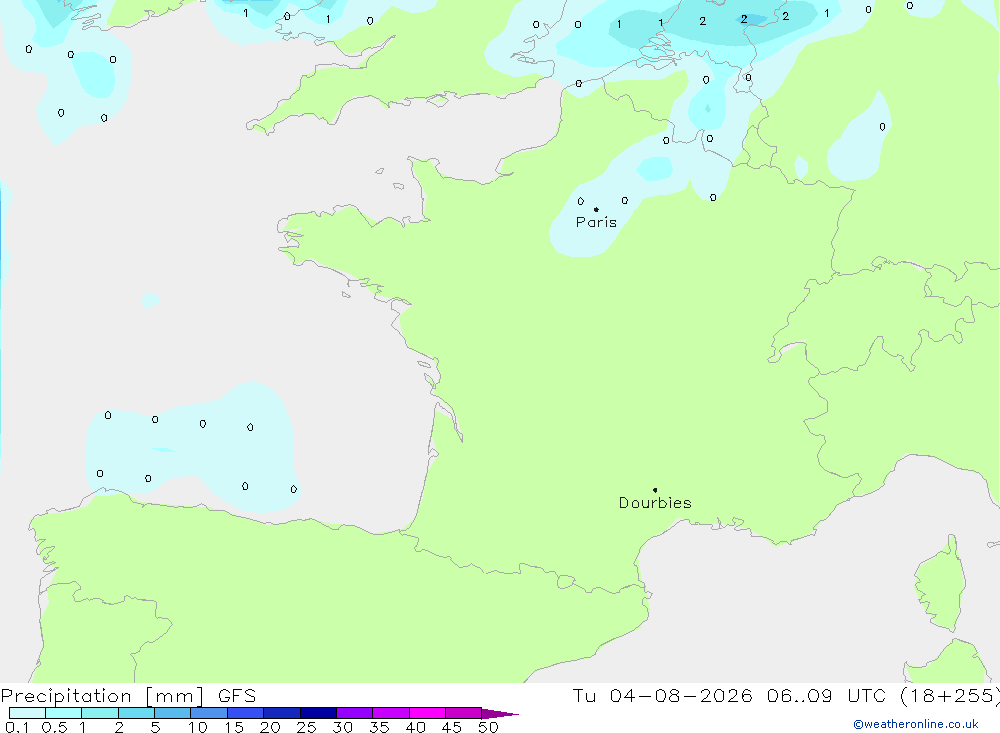Click the legend arrow tip above 50
The width and height of the screenshot is (1000, 733).
coord(500,714)
